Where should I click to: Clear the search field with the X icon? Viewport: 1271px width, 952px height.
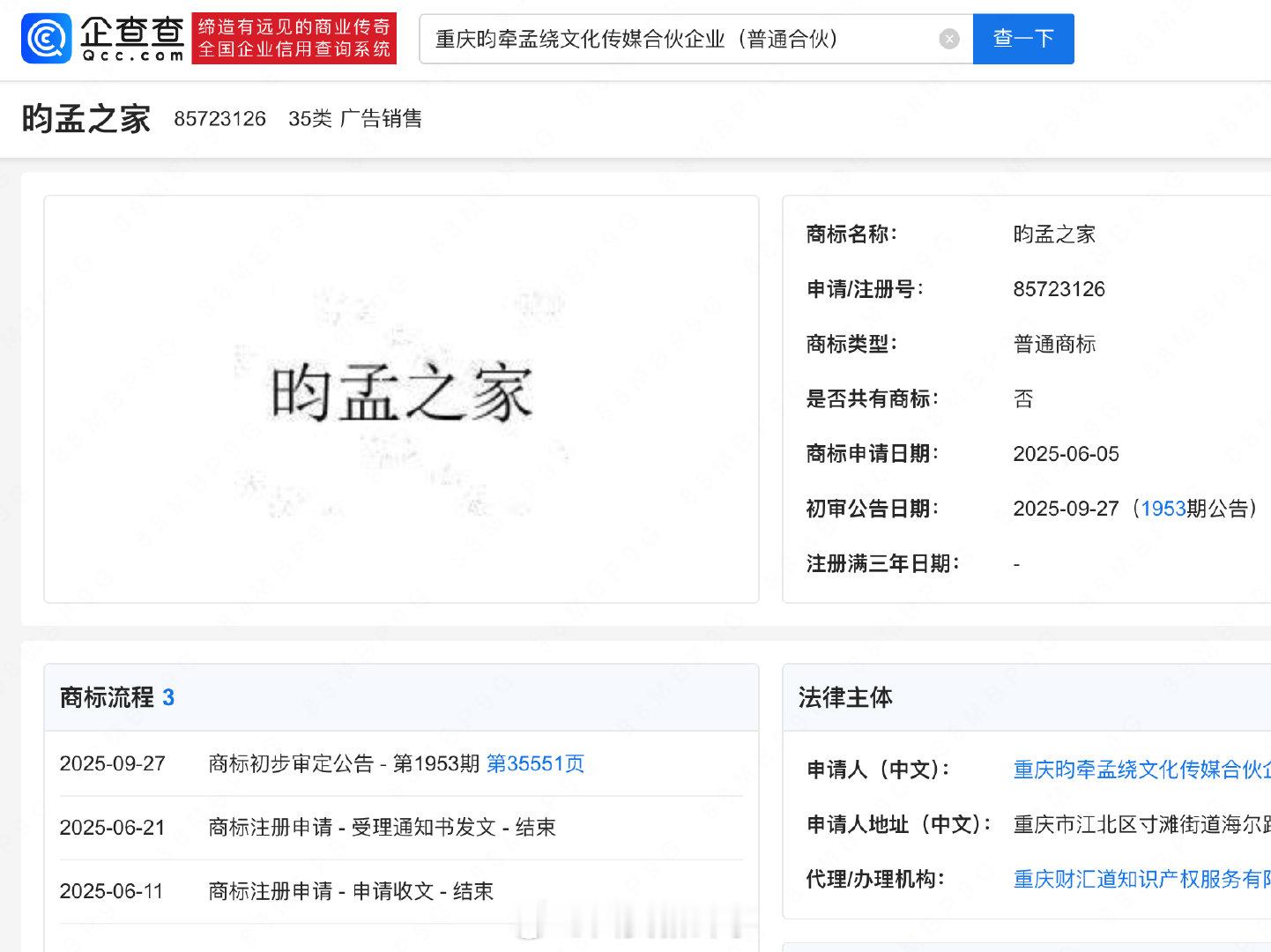point(948,39)
